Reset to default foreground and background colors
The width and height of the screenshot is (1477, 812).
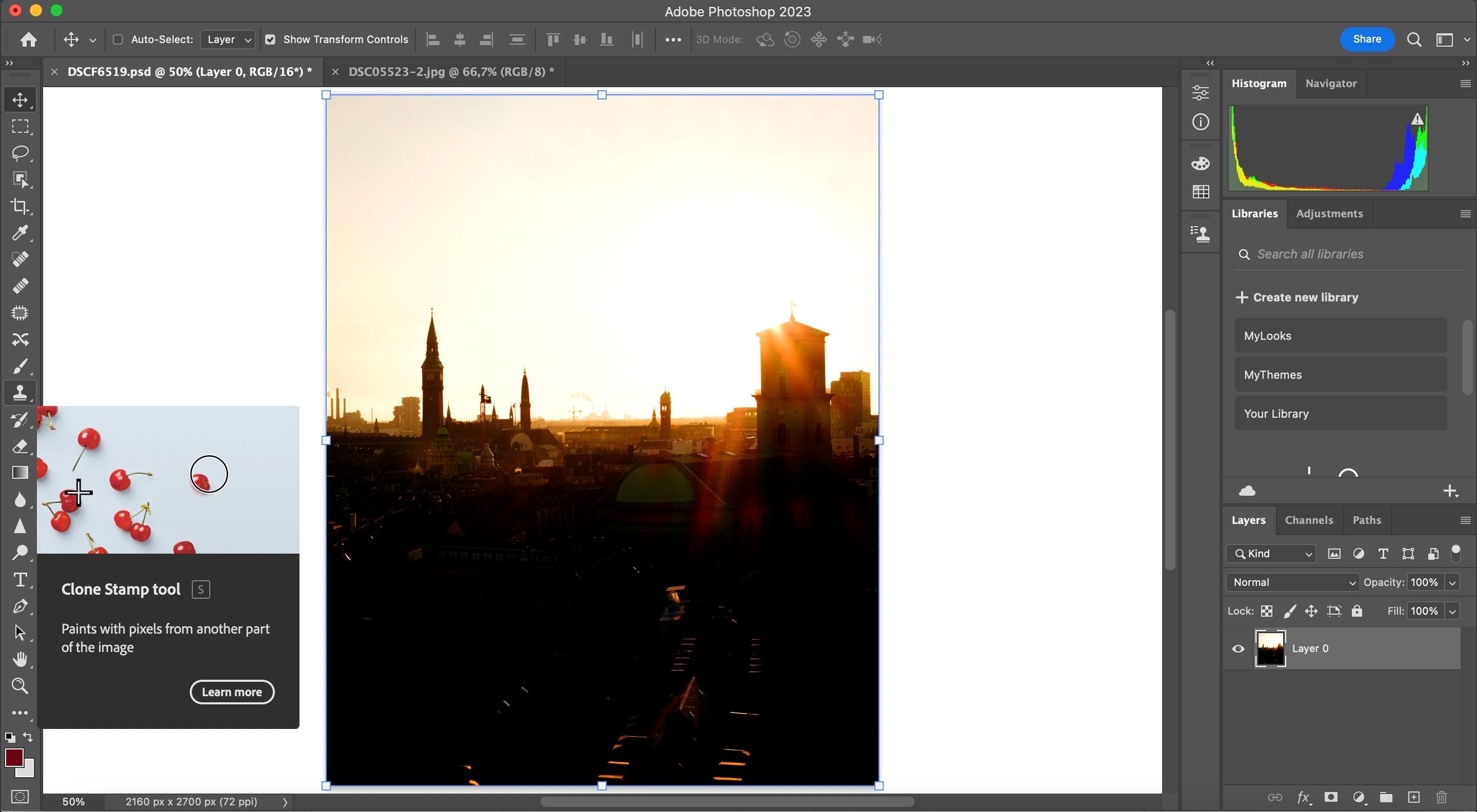pos(10,738)
